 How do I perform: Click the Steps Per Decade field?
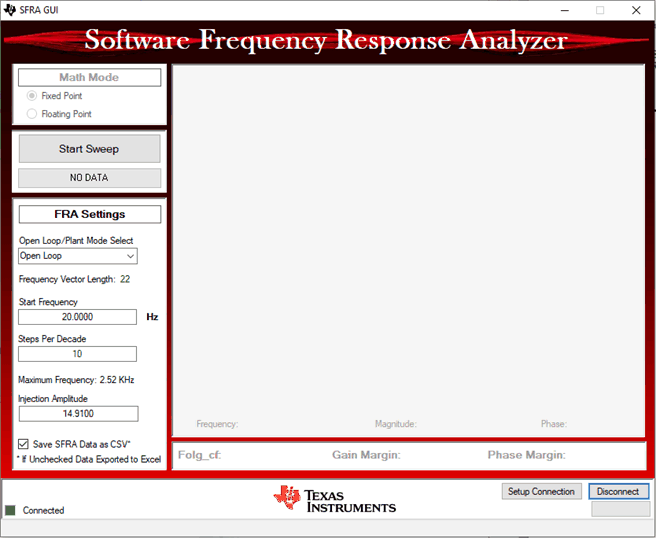77,354
